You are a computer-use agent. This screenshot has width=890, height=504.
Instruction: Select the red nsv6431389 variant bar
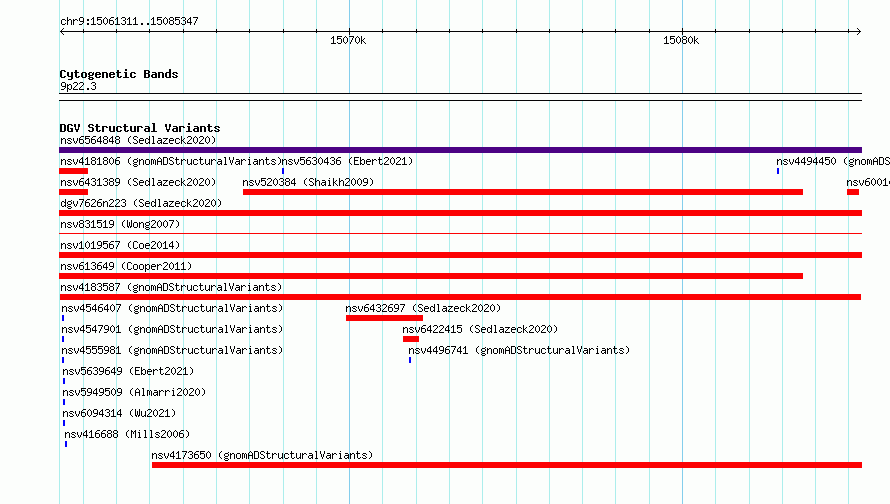pos(74,192)
